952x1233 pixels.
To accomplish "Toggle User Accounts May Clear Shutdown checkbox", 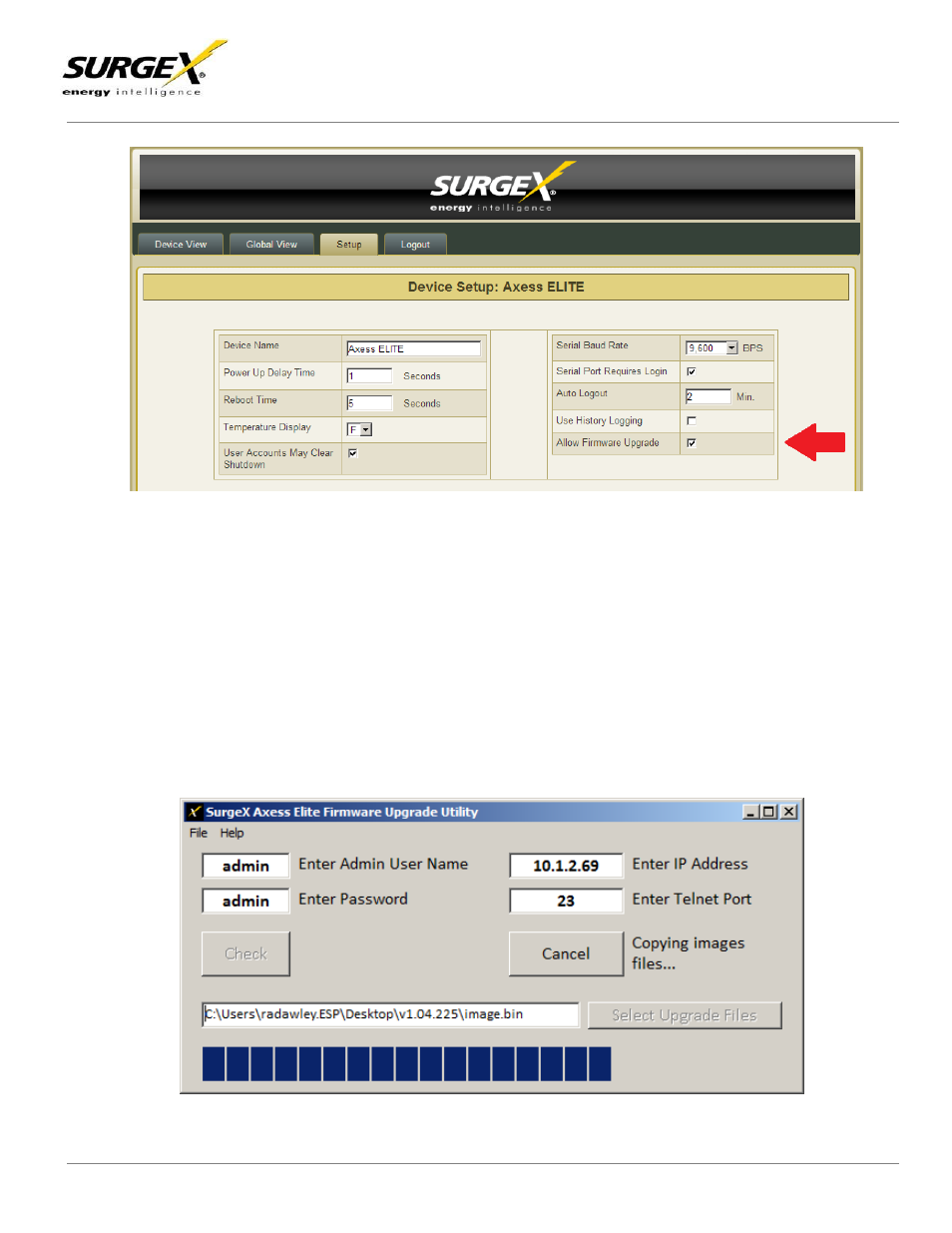I will (x=352, y=453).
